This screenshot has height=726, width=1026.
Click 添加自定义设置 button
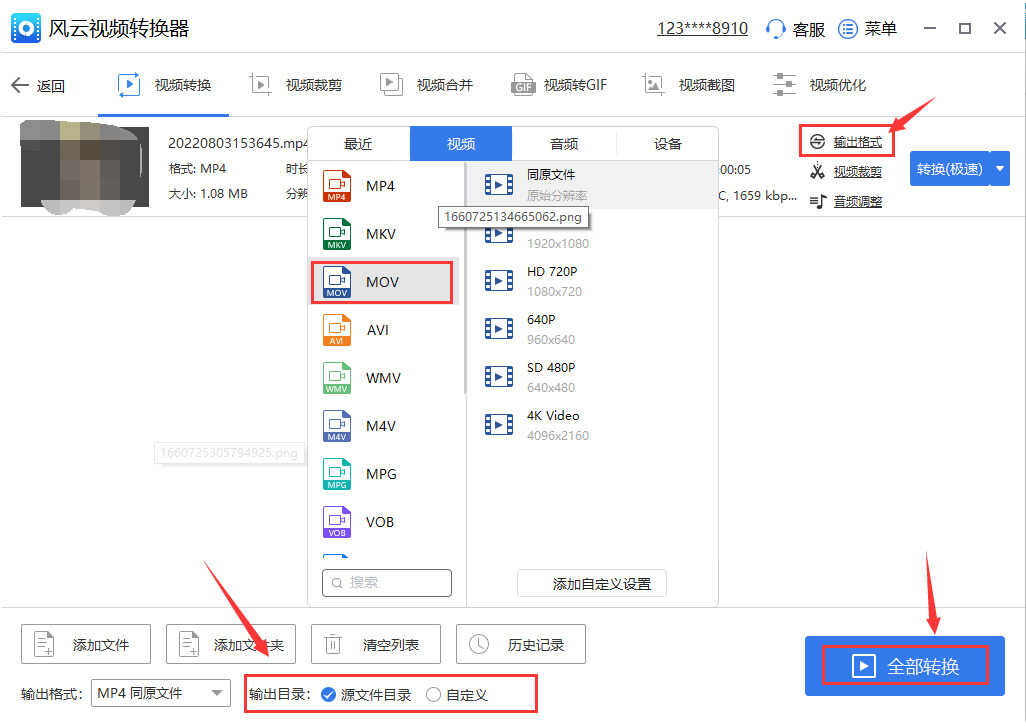click(x=592, y=583)
